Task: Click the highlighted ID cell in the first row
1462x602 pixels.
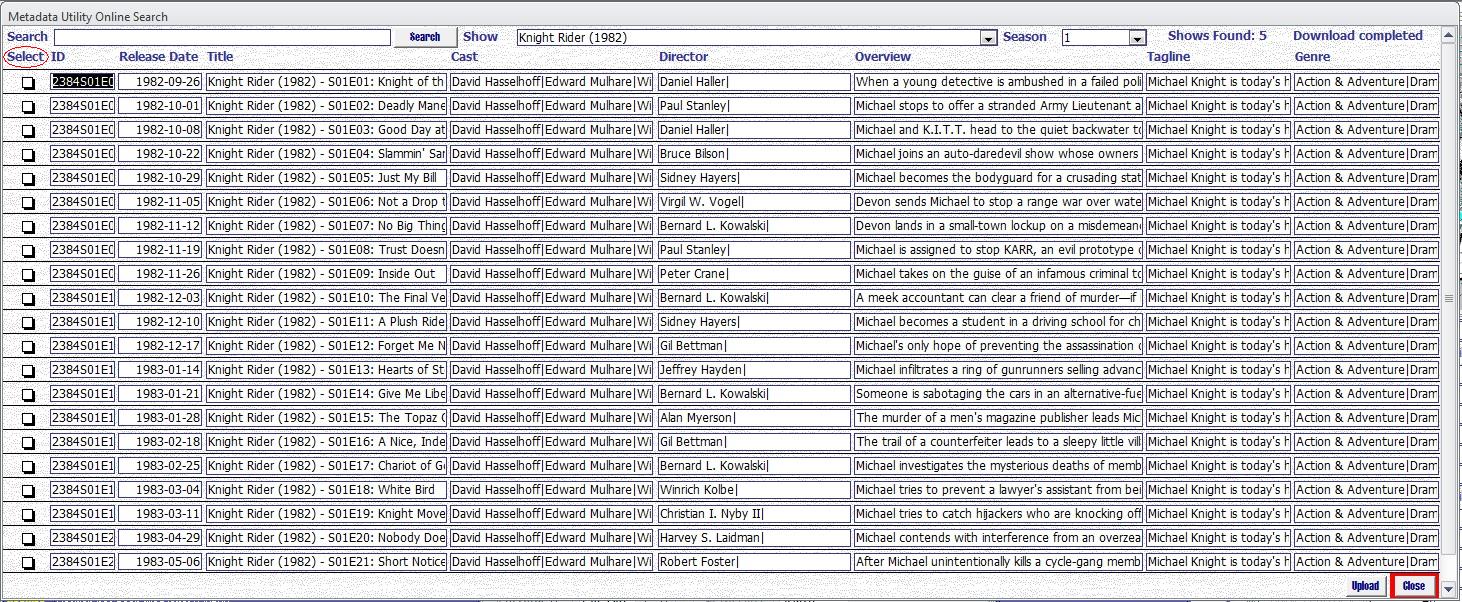Action: click(82, 82)
